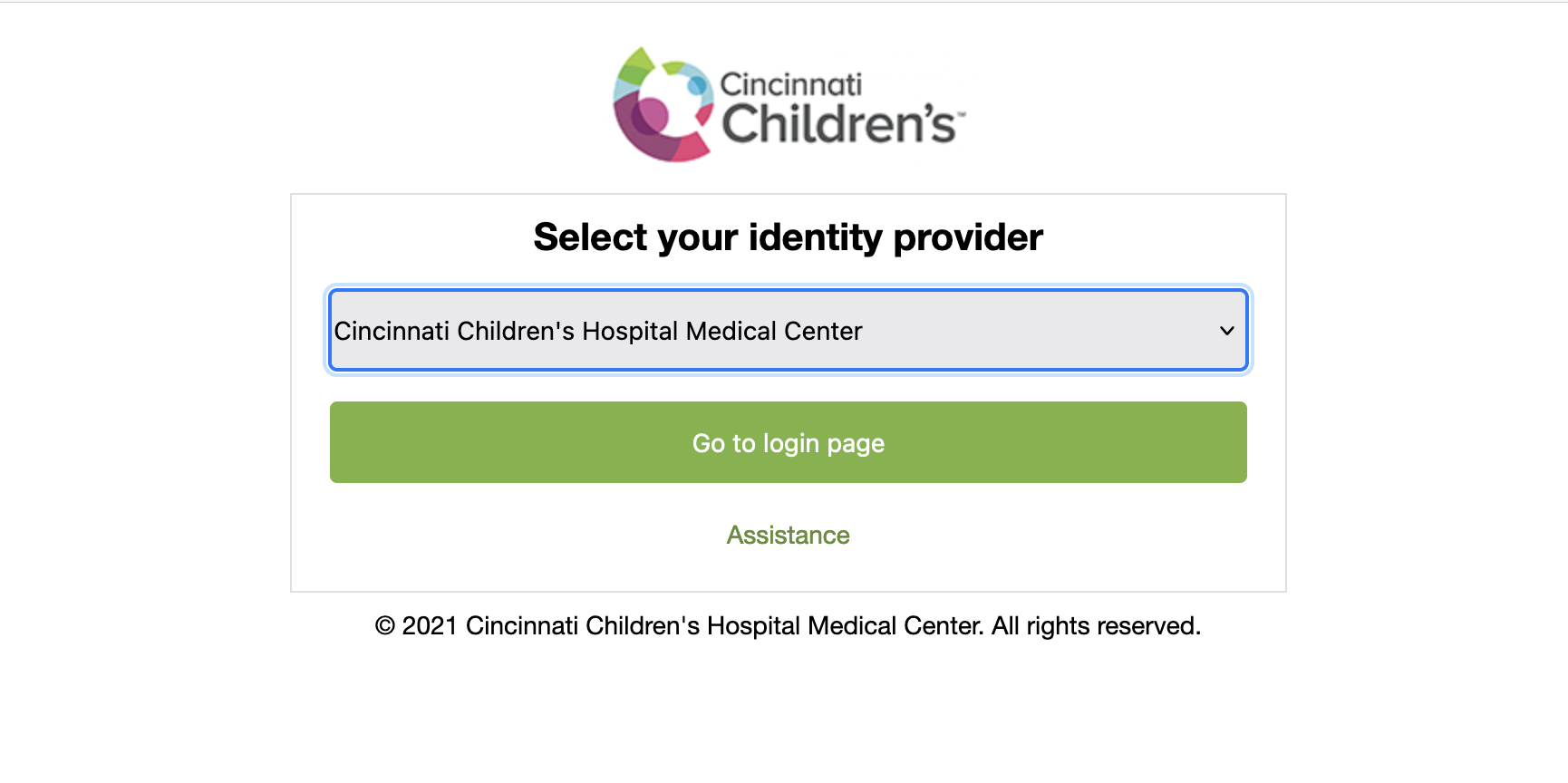The width and height of the screenshot is (1568, 783).
Task: Open the Assistance link
Action: [x=789, y=536]
